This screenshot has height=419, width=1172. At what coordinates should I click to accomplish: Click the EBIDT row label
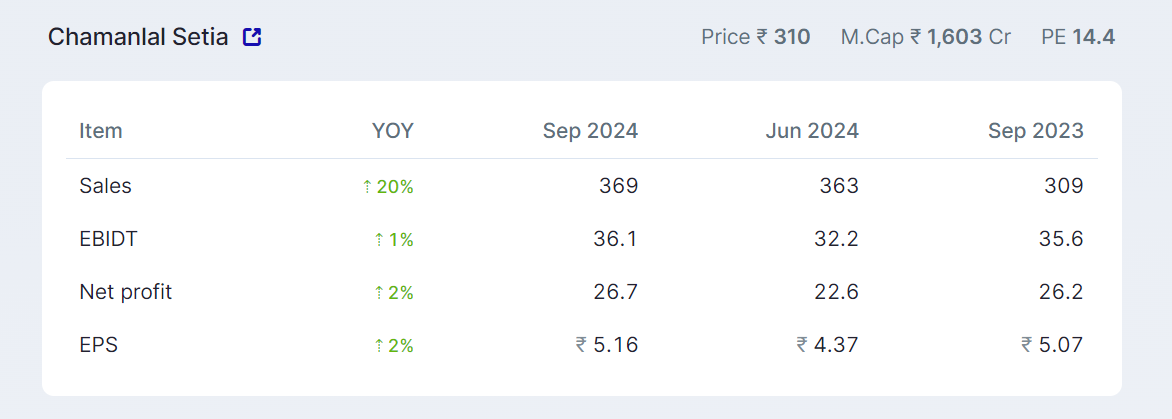(107, 239)
